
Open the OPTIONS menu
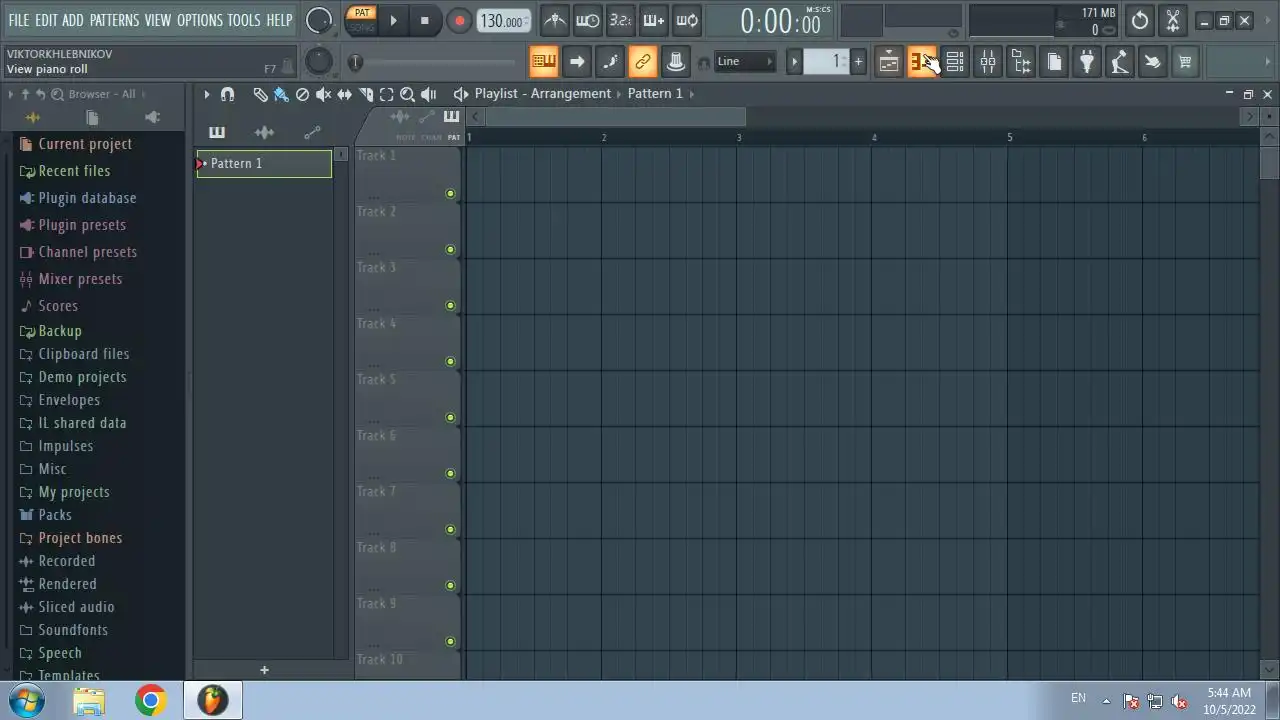click(x=200, y=20)
